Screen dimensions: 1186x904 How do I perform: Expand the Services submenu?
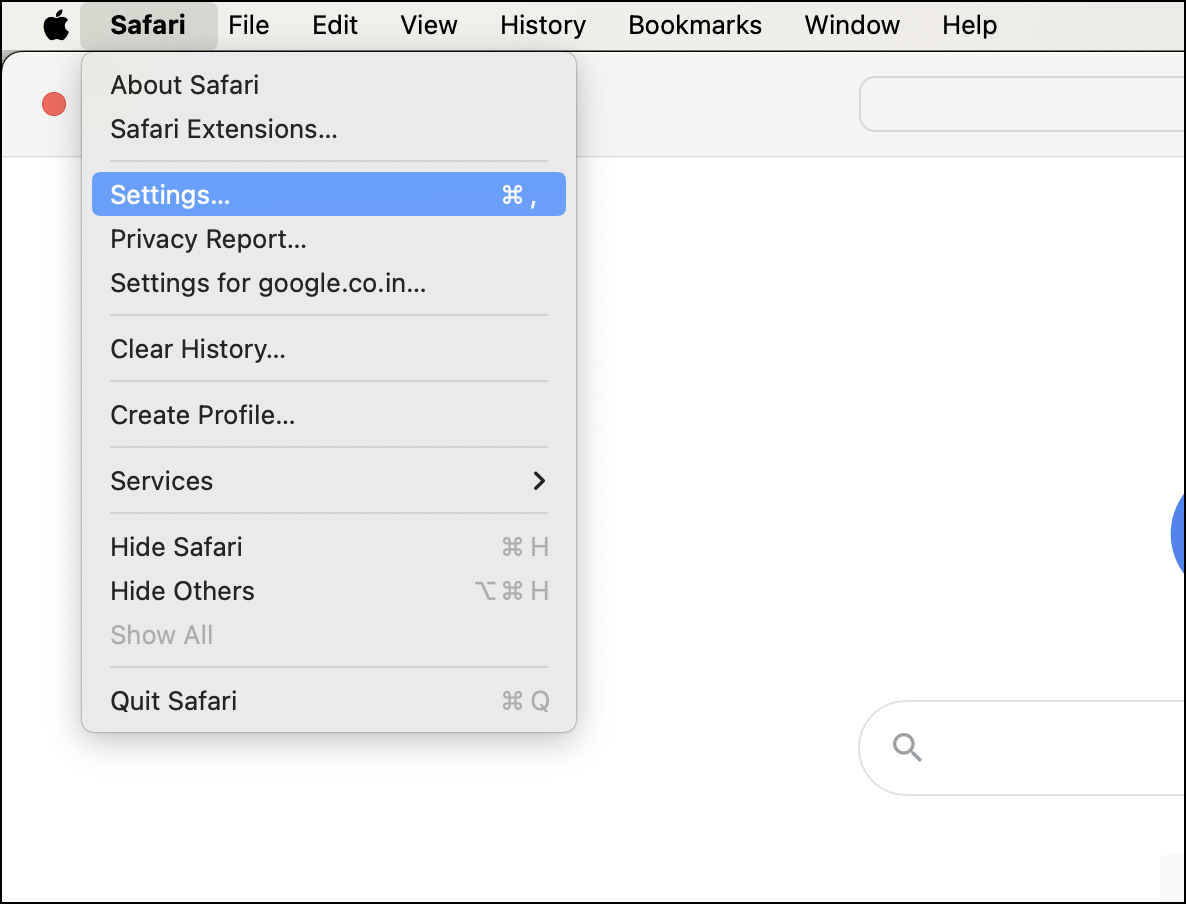click(x=328, y=480)
